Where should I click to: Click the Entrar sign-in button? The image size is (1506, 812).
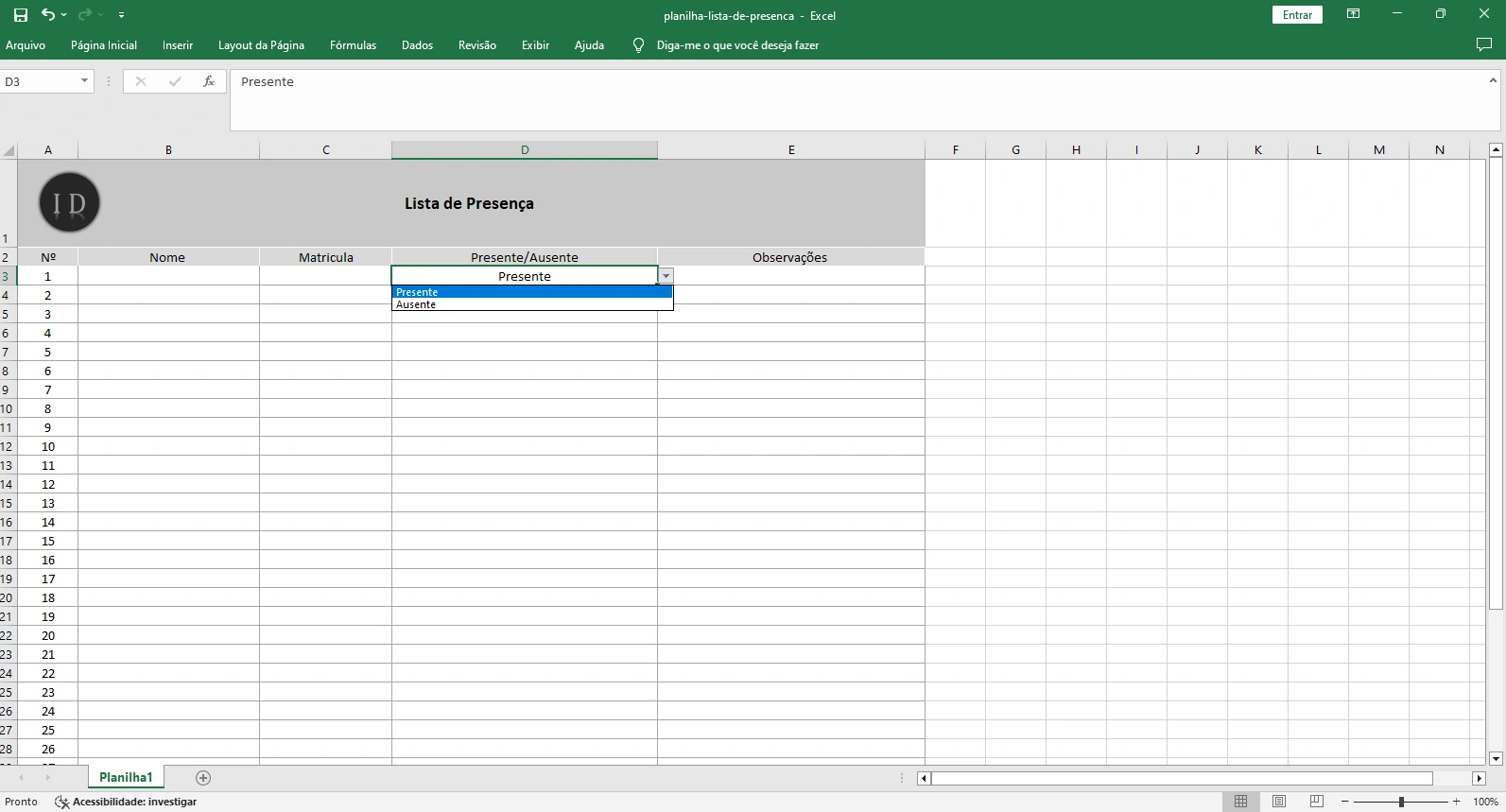pyautogui.click(x=1297, y=15)
